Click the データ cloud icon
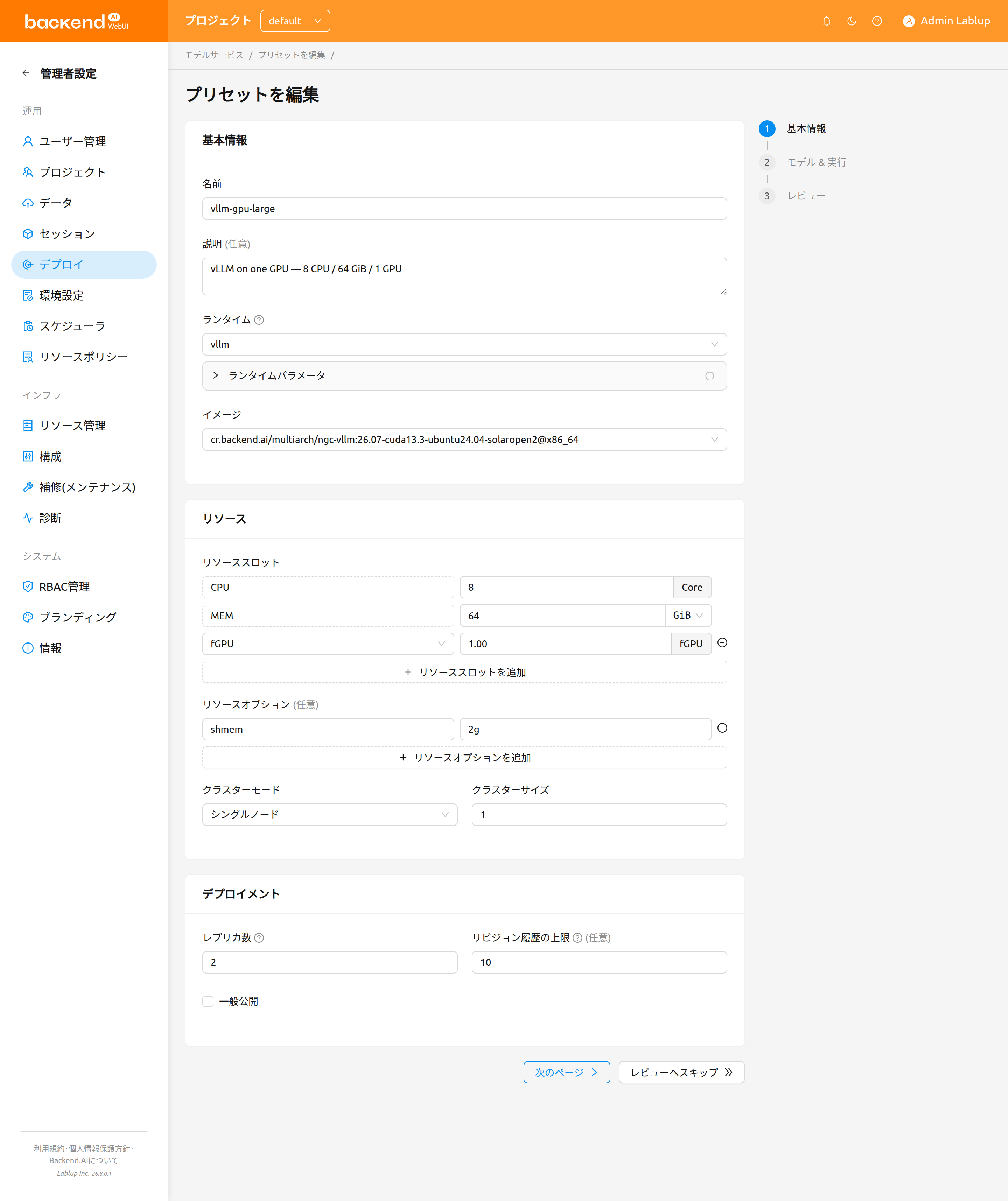 tap(27, 203)
